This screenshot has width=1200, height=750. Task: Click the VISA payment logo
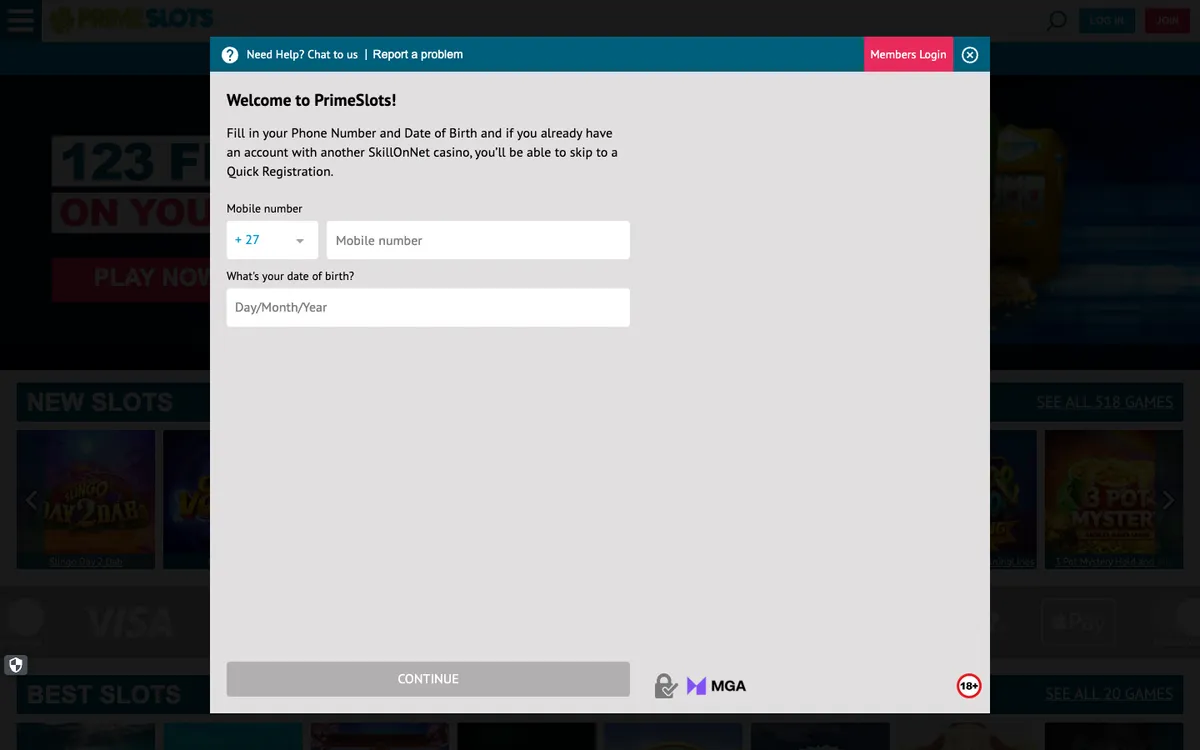[x=130, y=623]
